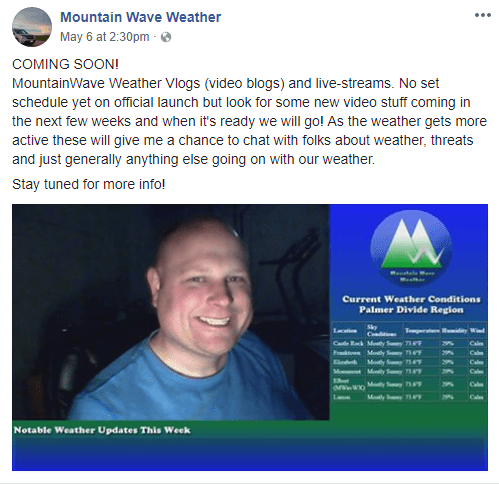Open the three-dot post options menu
Screen dimensions: 499x484
(483, 15)
